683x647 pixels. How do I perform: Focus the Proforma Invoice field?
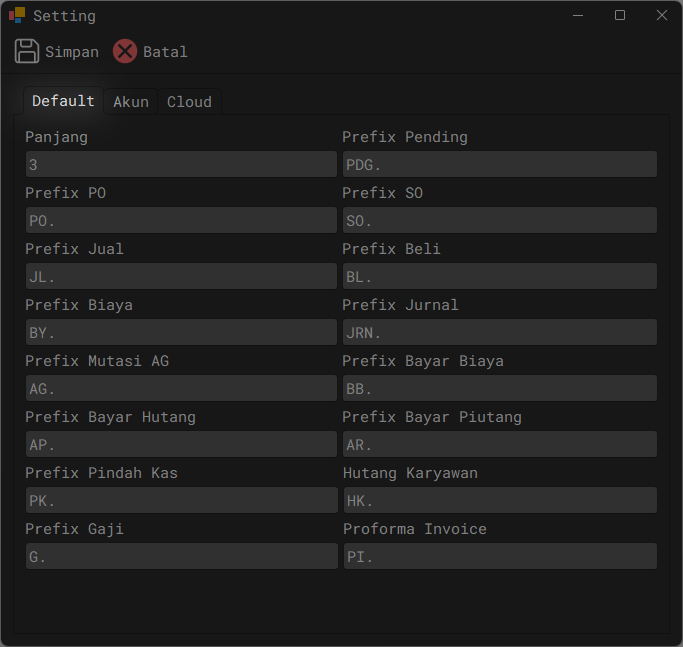499,556
